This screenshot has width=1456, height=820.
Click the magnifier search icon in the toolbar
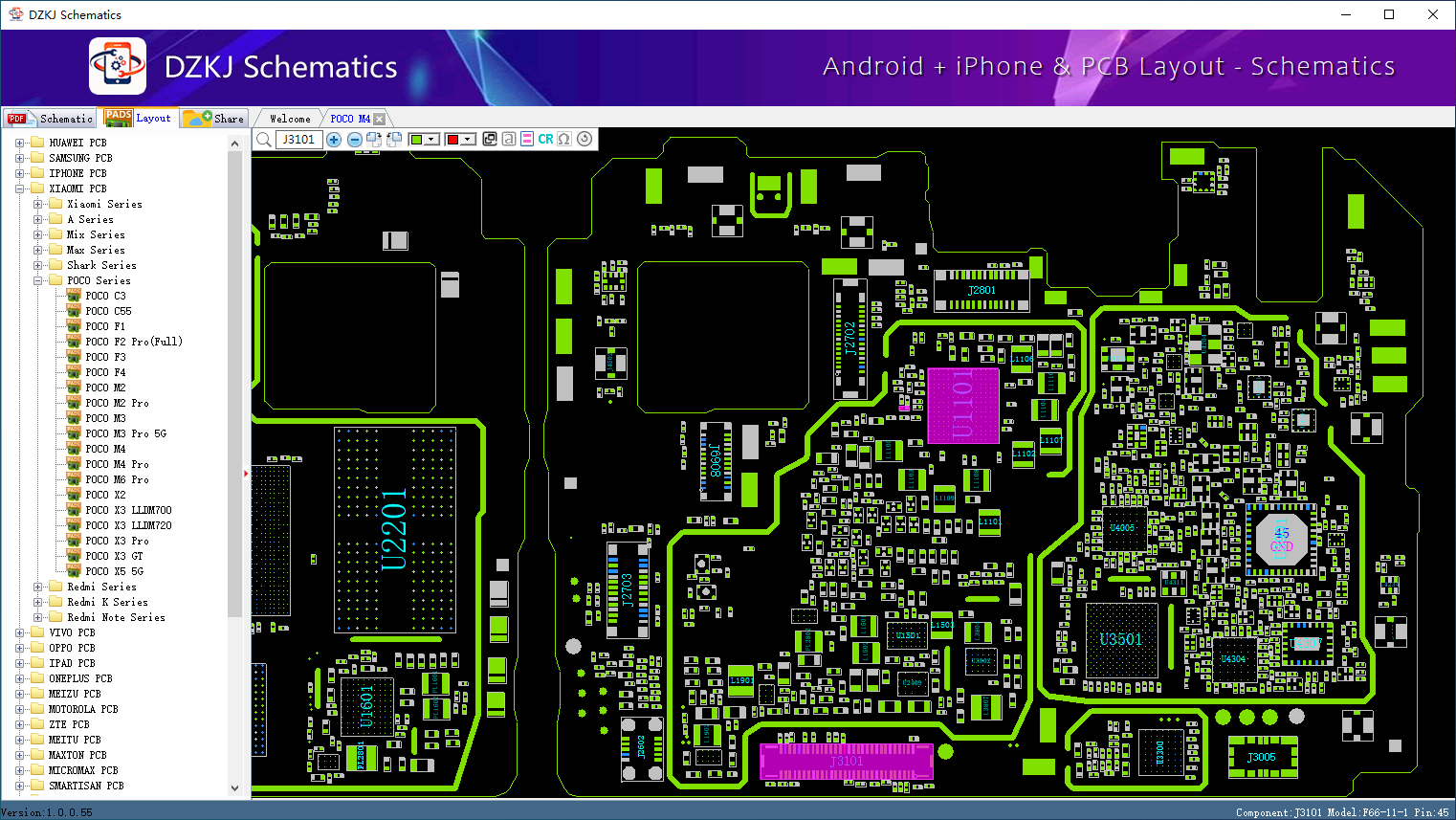click(264, 140)
